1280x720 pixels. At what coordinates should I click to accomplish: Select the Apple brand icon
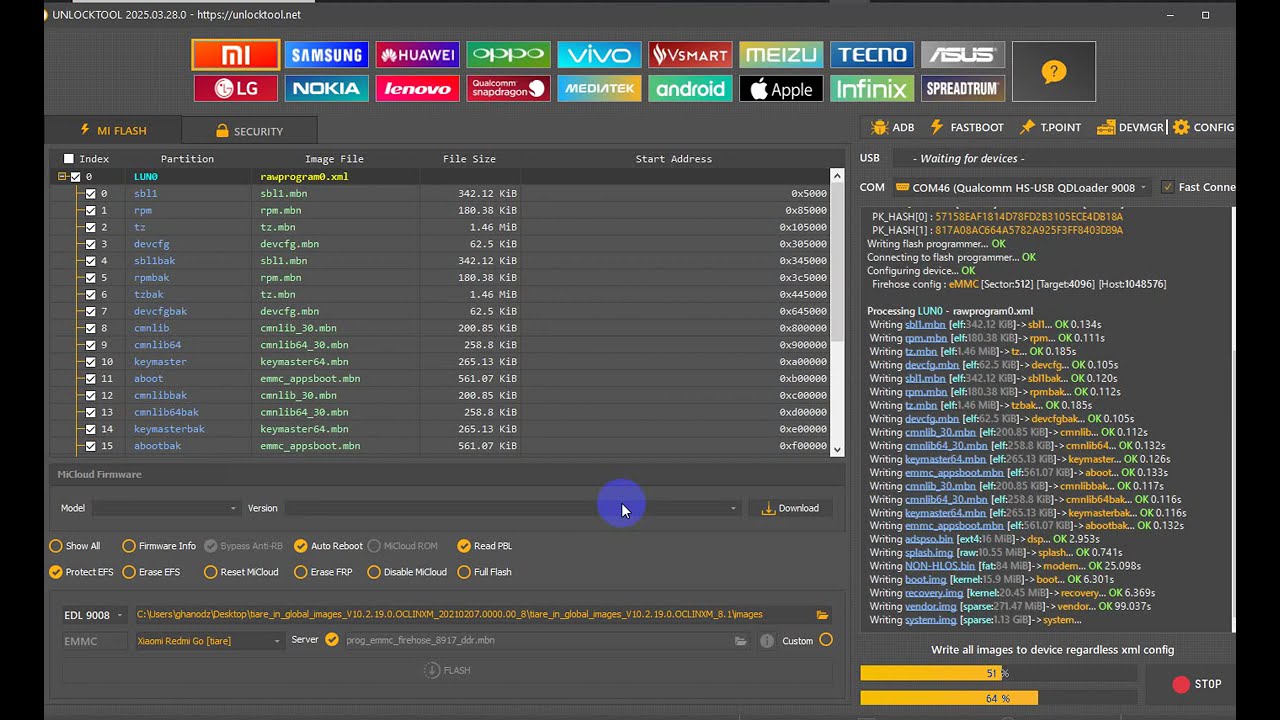[781, 89]
